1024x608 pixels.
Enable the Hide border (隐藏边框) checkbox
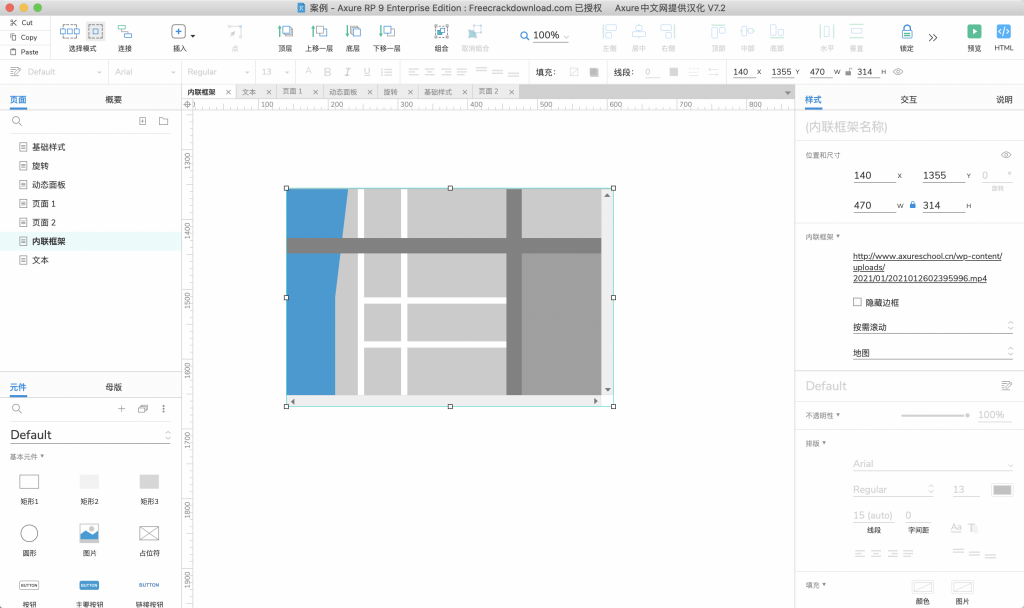pyautogui.click(x=857, y=302)
